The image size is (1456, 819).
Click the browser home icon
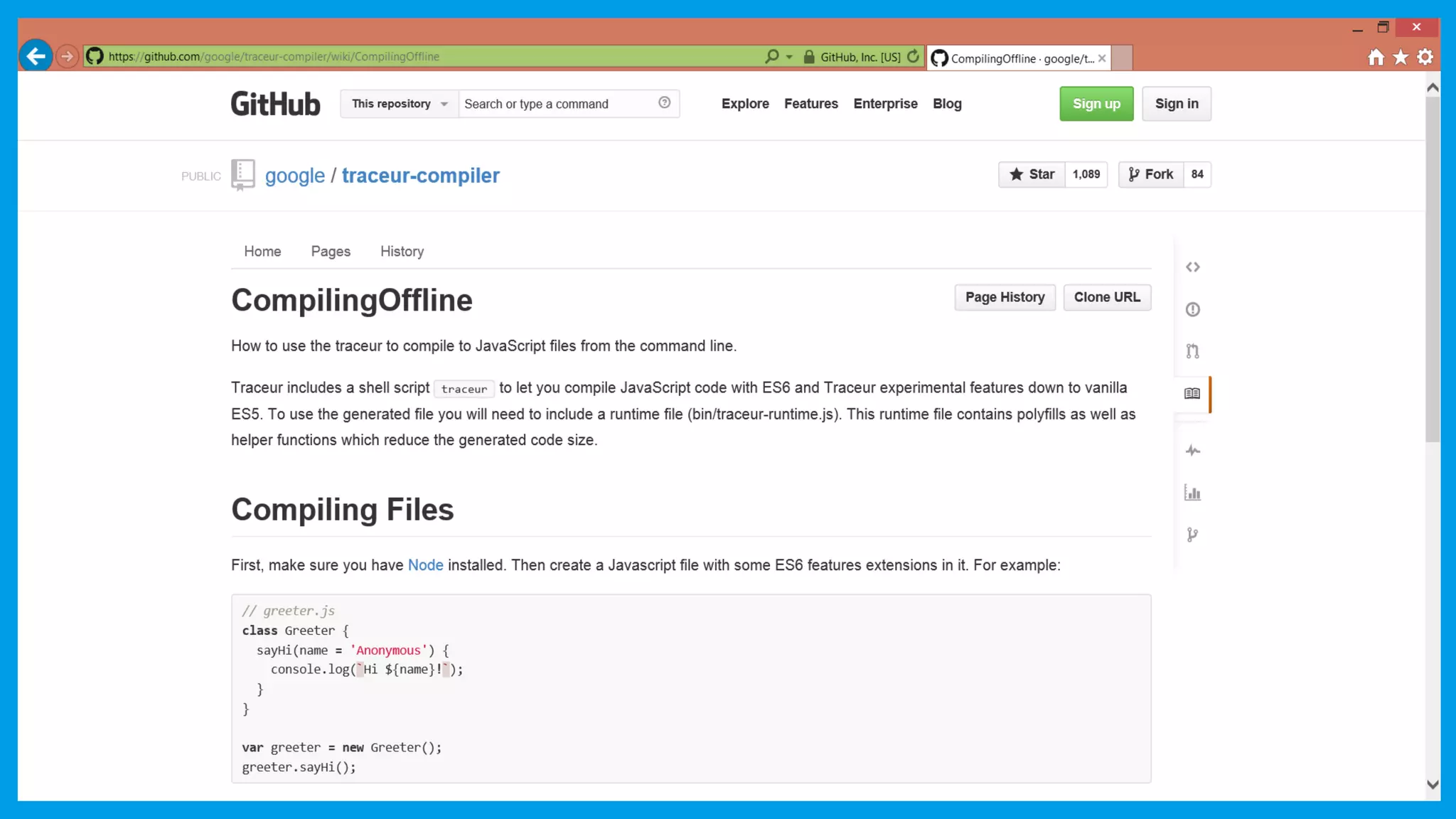coord(1376,57)
